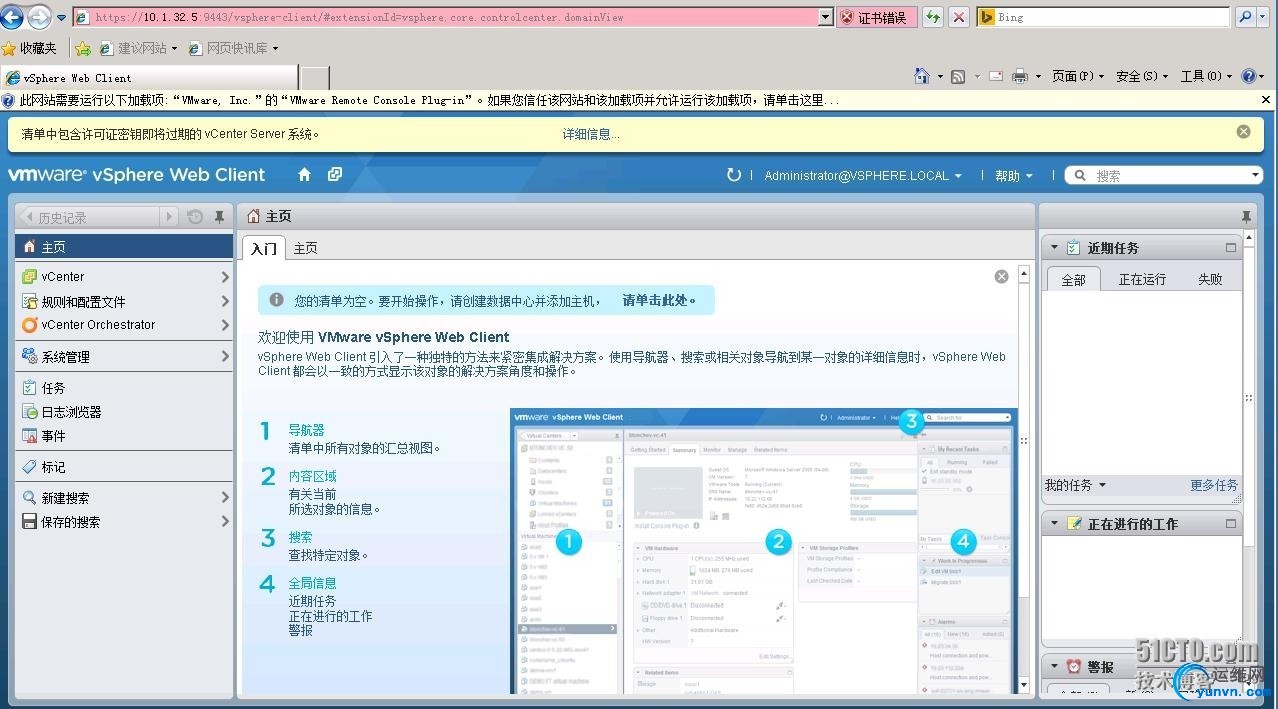Maximize the 正在进行的工作 panel
The image size is (1278, 709).
click(x=1231, y=523)
